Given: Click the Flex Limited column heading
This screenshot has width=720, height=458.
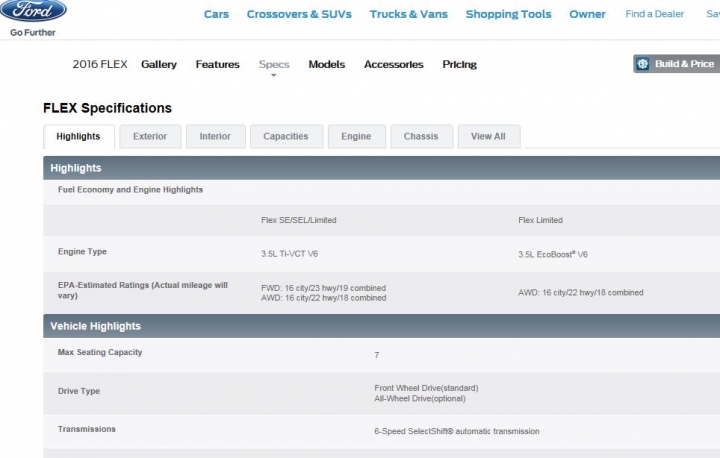Looking at the screenshot, I should click(540, 220).
